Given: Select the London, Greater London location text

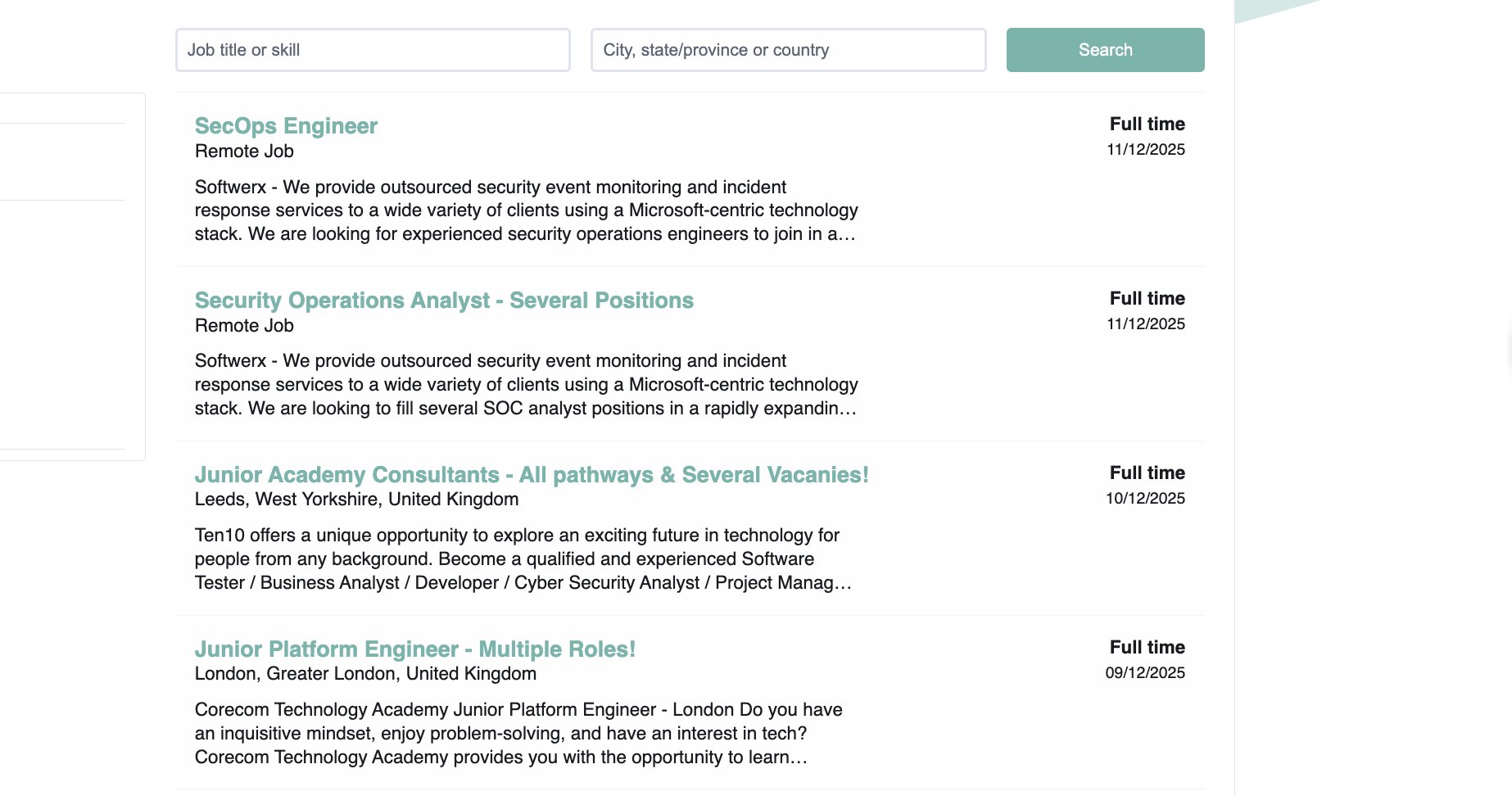Looking at the screenshot, I should click(365, 674).
